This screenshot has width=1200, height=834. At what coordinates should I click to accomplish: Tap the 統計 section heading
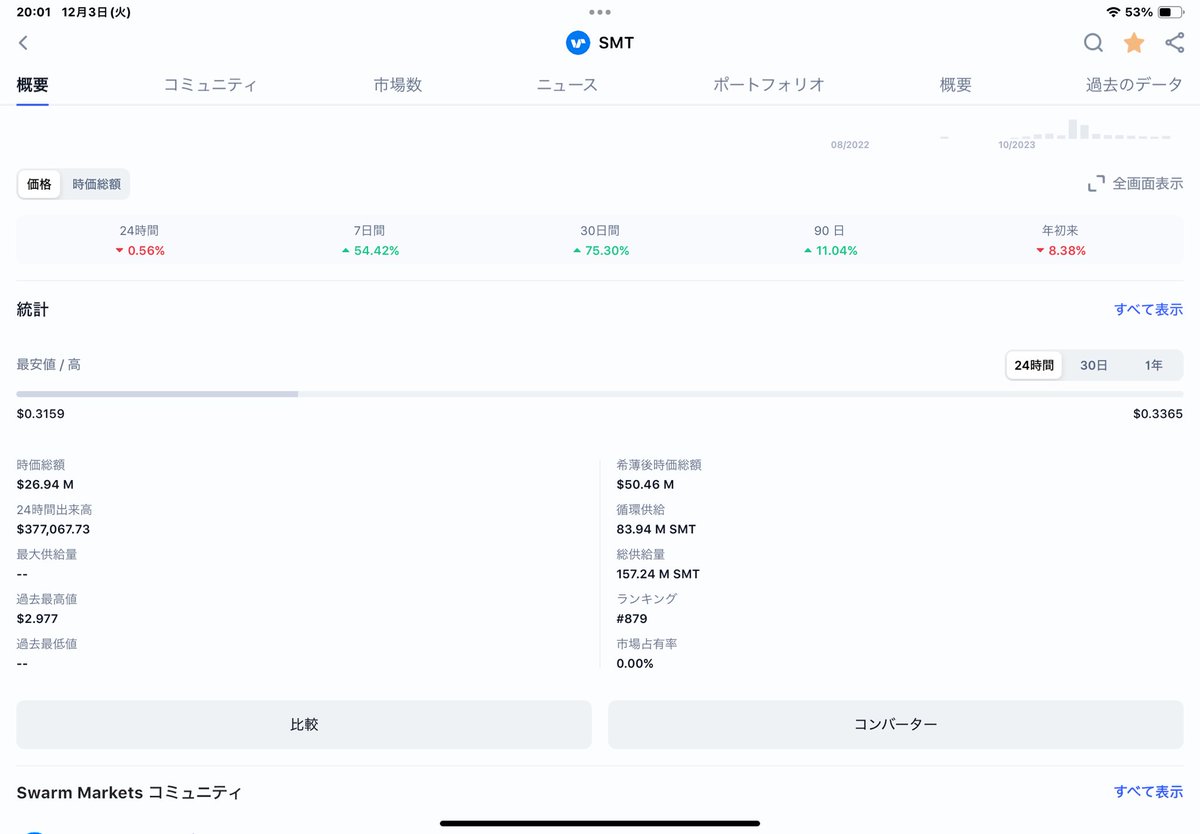(x=33, y=310)
